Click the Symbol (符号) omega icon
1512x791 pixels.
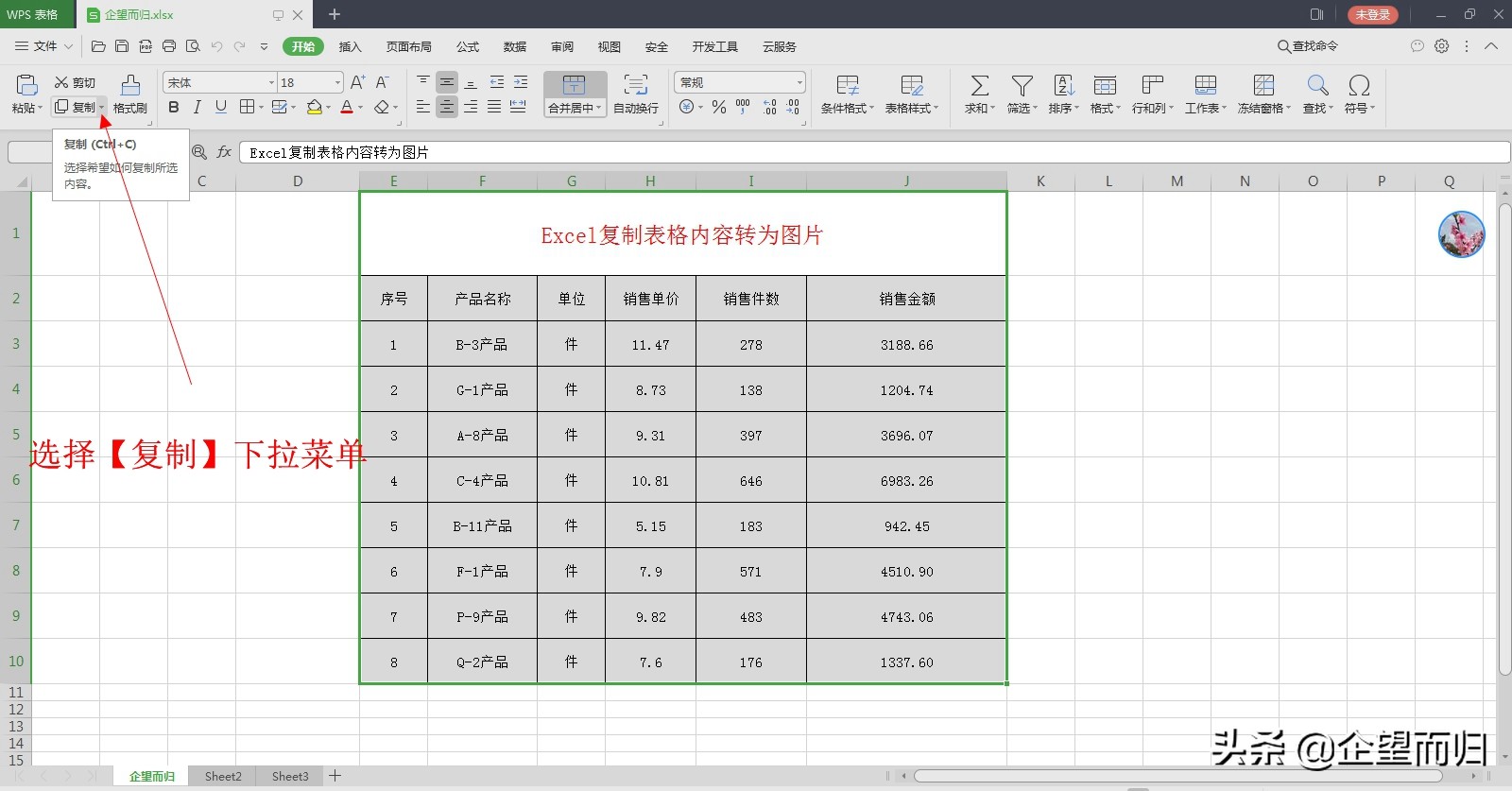point(1359,86)
